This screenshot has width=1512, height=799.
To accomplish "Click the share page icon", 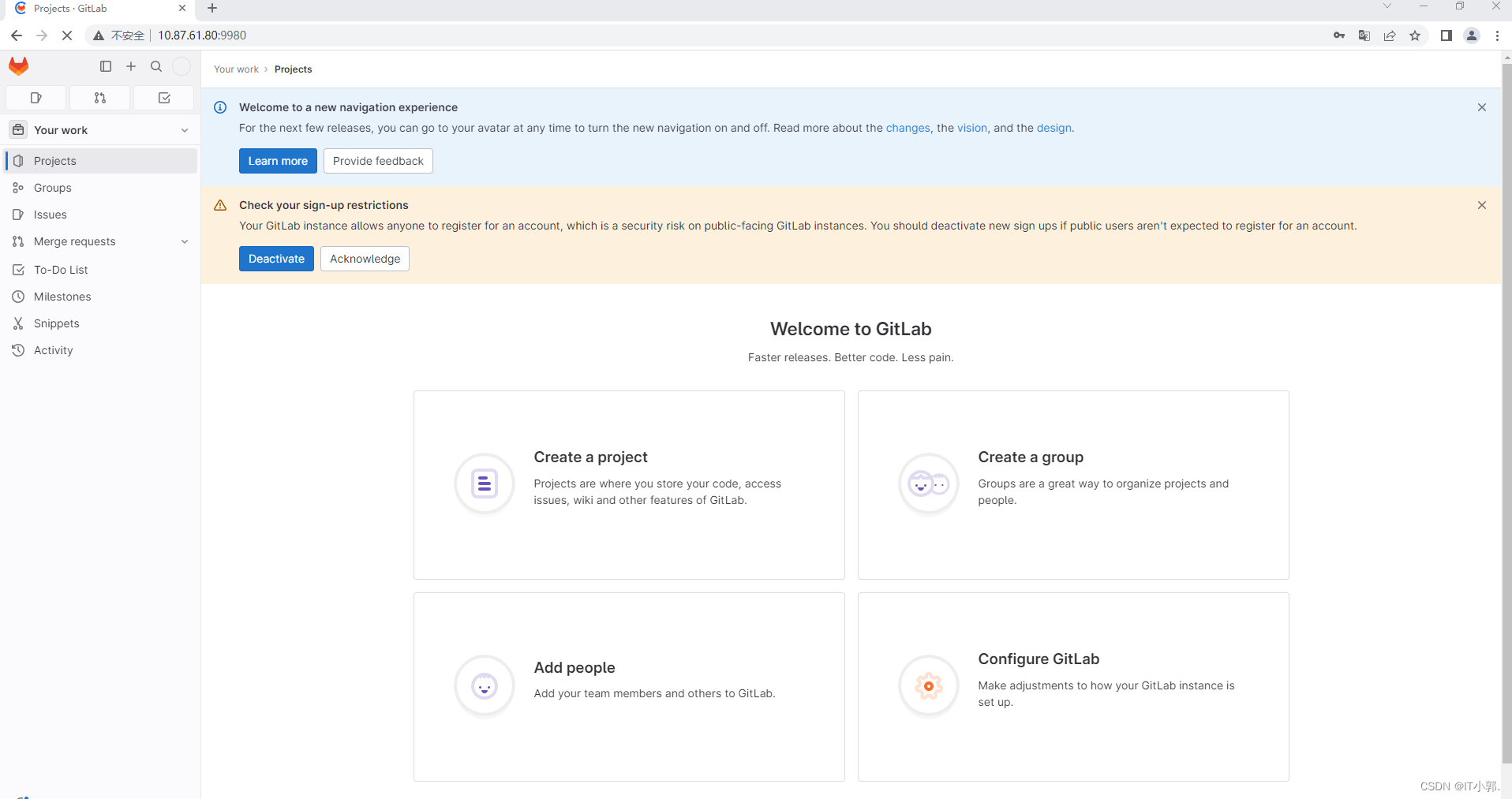I will tap(1390, 35).
